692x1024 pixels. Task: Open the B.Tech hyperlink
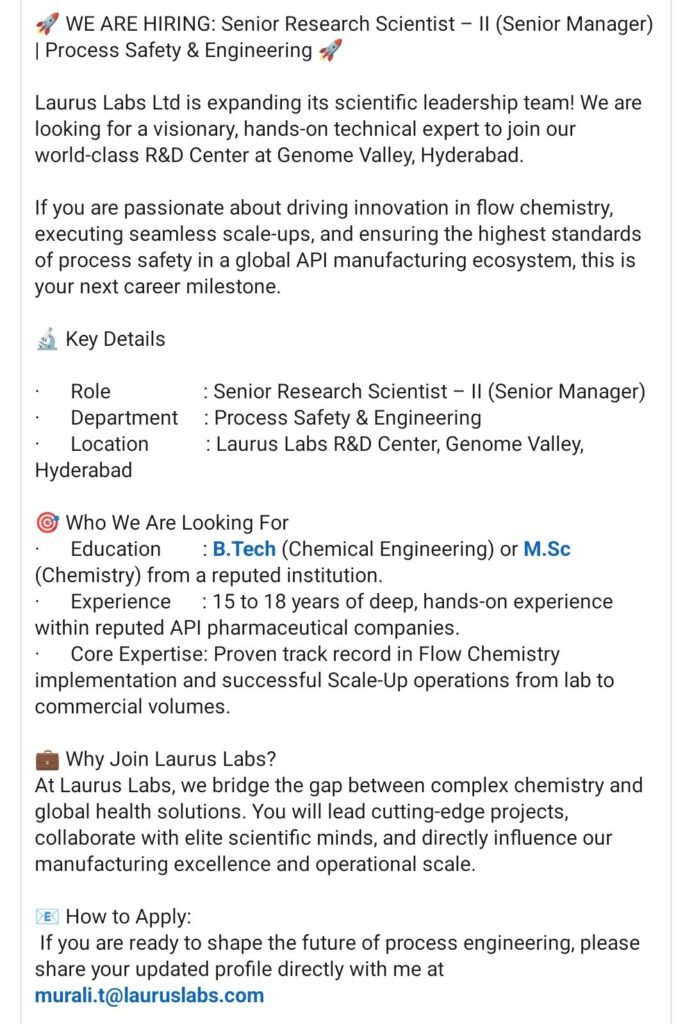click(x=244, y=549)
